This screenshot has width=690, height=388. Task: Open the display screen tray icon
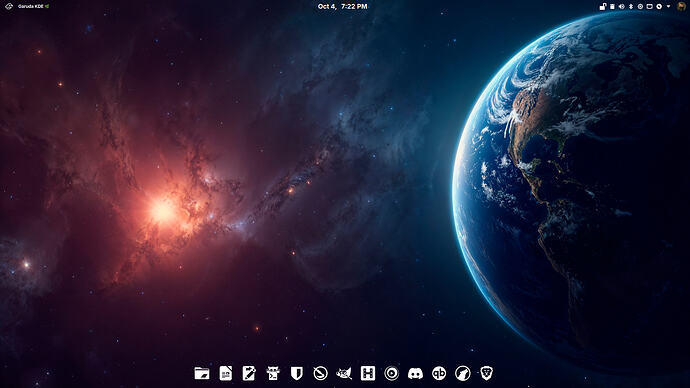pos(650,7)
